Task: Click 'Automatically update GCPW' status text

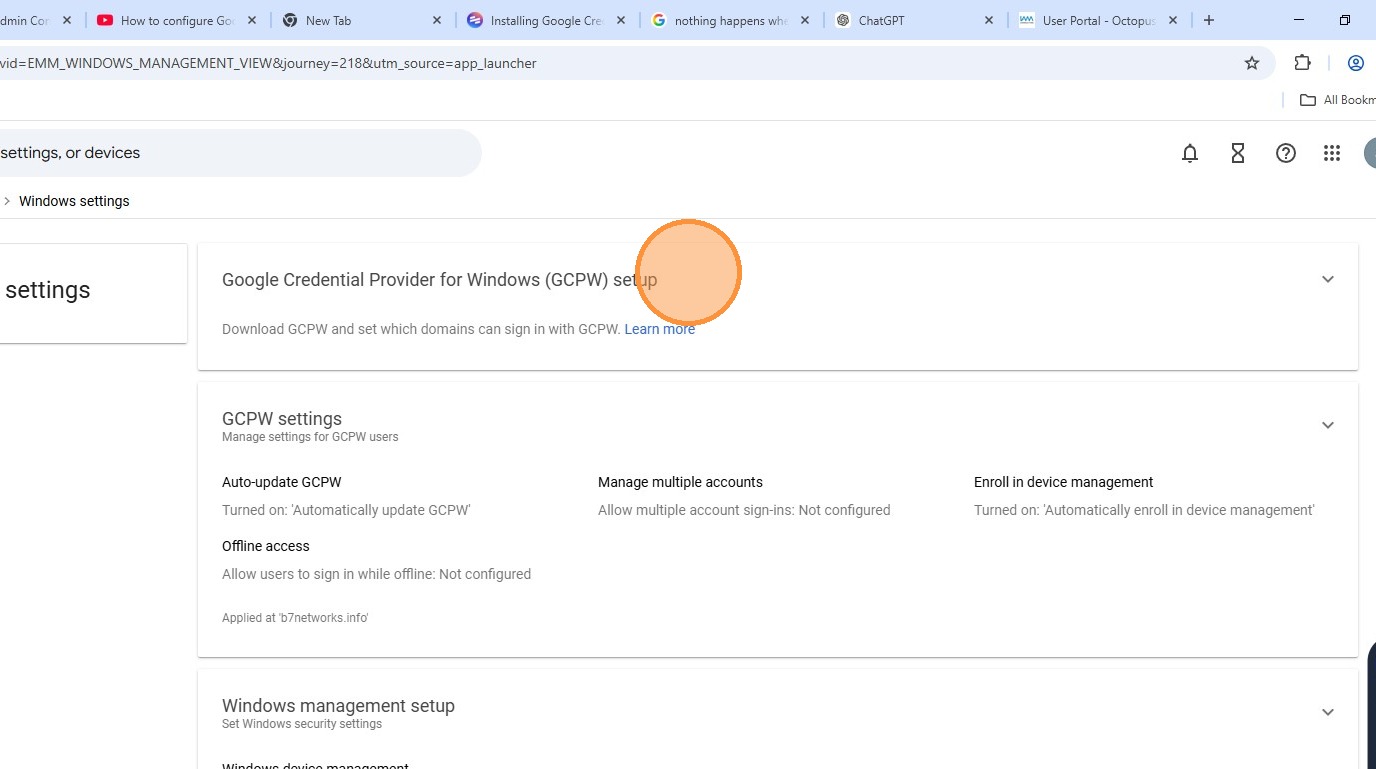Action: tap(346, 510)
